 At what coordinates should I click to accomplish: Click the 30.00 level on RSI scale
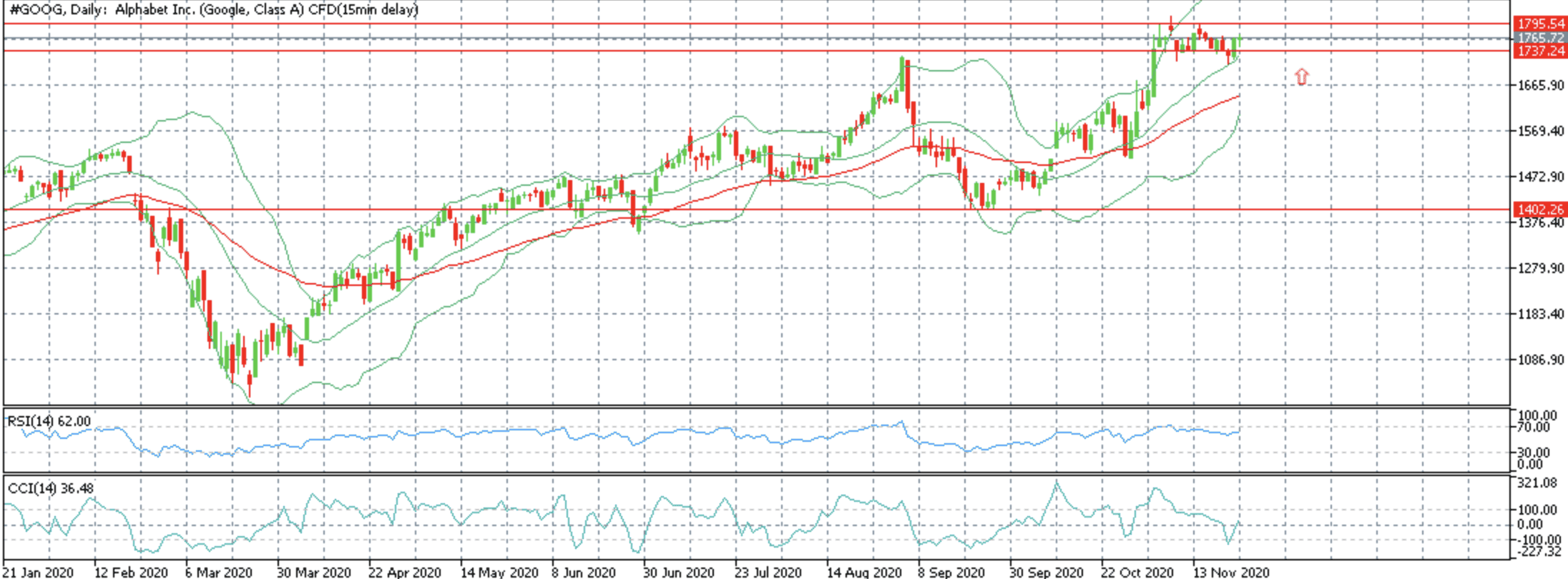tap(1534, 453)
